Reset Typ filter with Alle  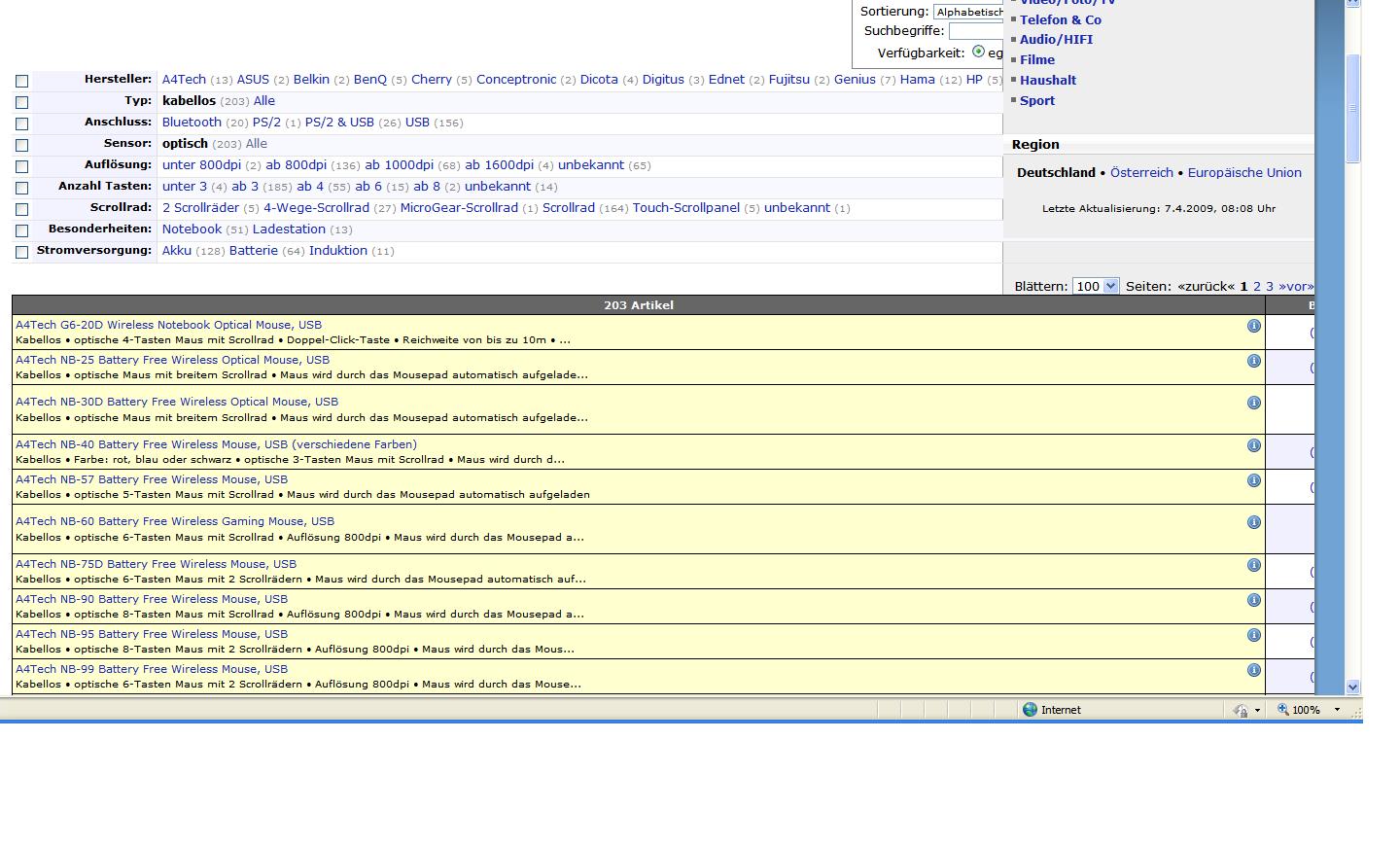coord(264,101)
